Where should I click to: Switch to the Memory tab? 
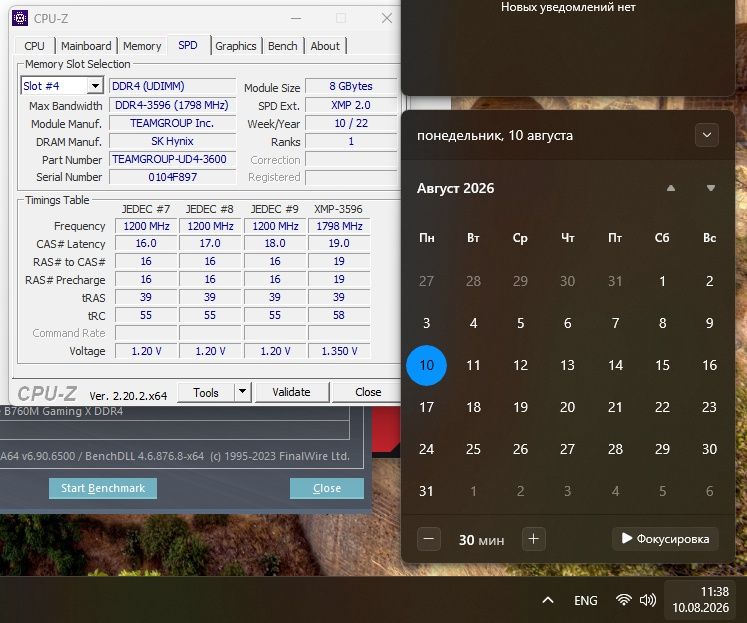click(x=142, y=46)
